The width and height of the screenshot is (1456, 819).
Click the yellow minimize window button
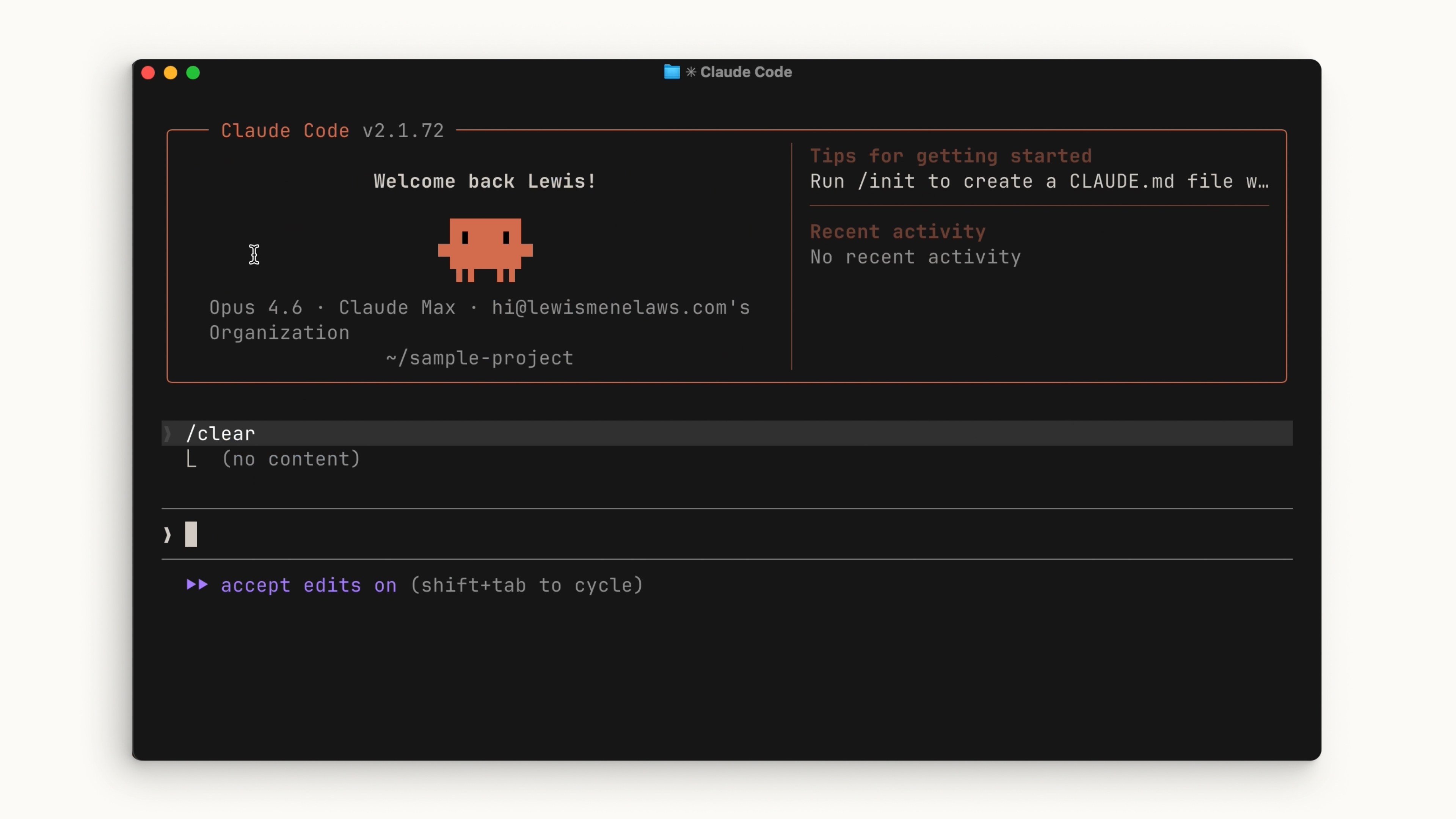click(x=170, y=72)
